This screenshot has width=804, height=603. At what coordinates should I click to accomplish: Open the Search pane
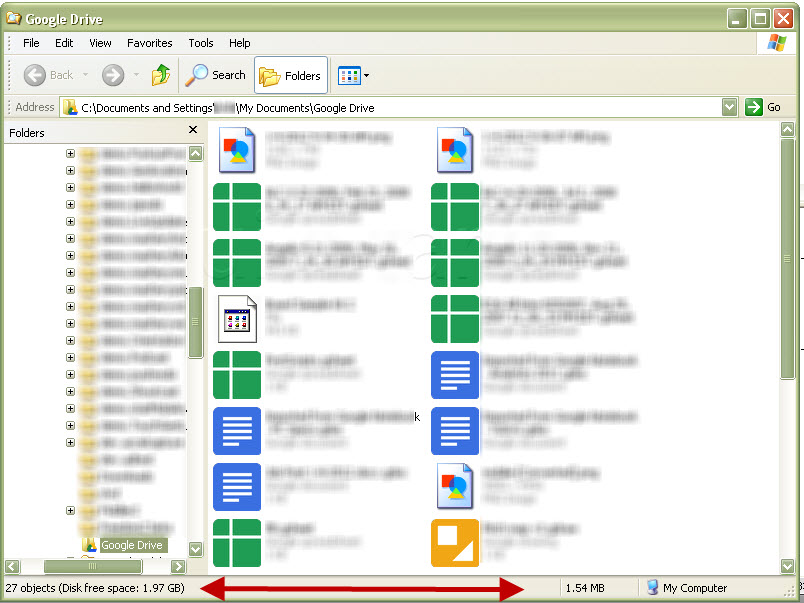coord(215,75)
